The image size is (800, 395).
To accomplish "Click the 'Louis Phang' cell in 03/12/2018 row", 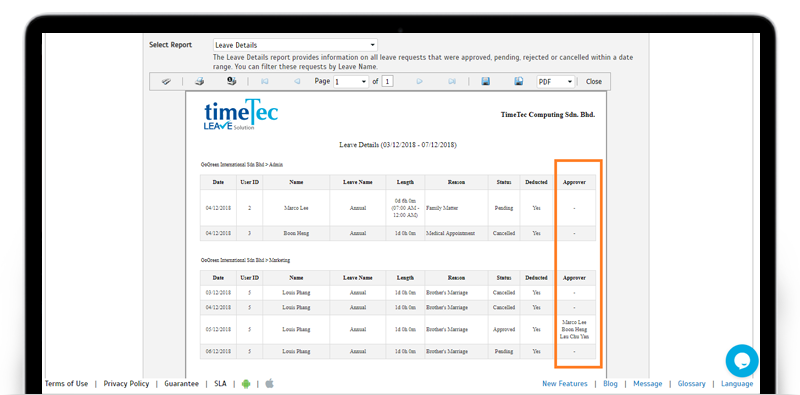I will pyautogui.click(x=296, y=293).
